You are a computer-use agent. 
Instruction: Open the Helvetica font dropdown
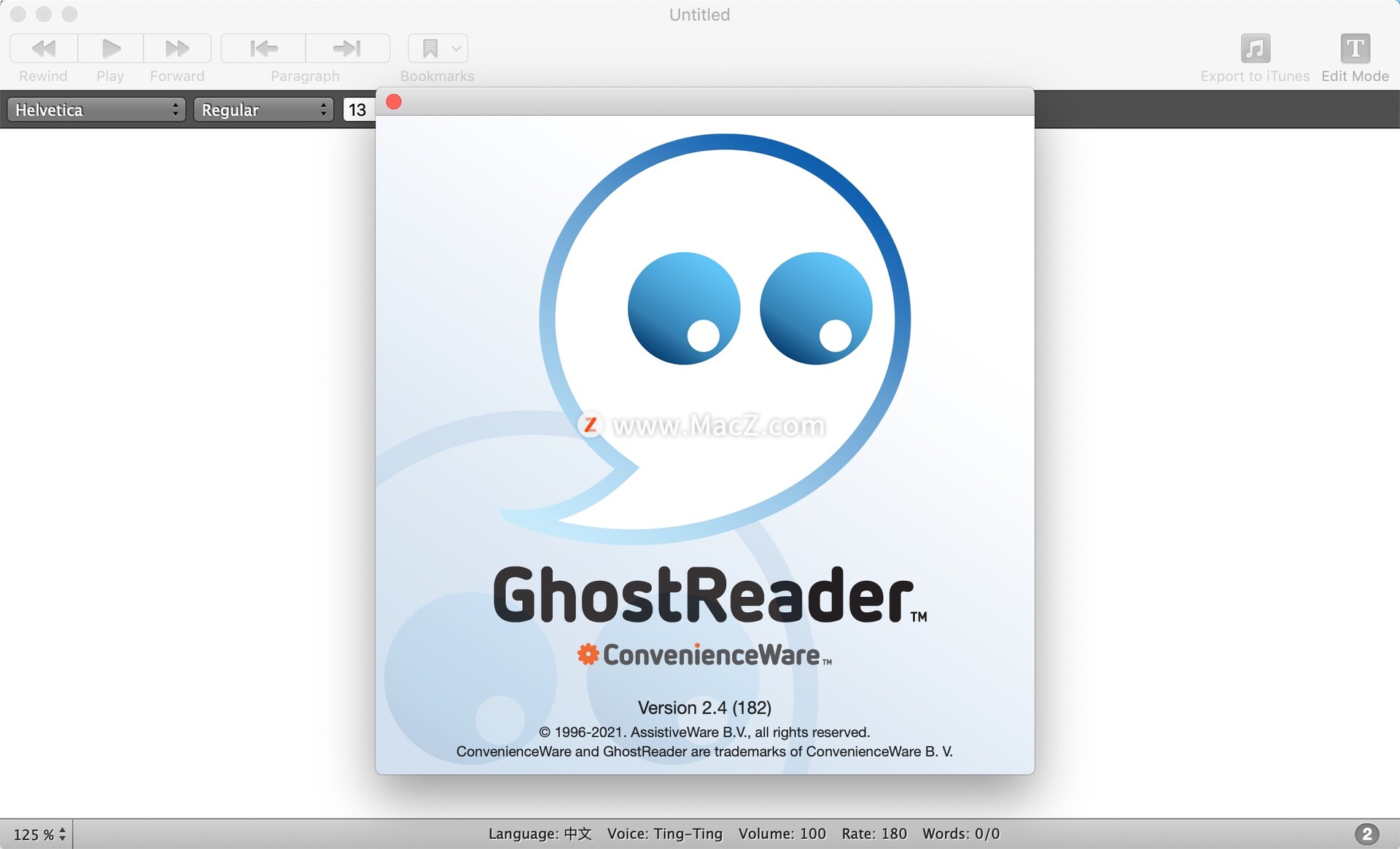[96, 110]
